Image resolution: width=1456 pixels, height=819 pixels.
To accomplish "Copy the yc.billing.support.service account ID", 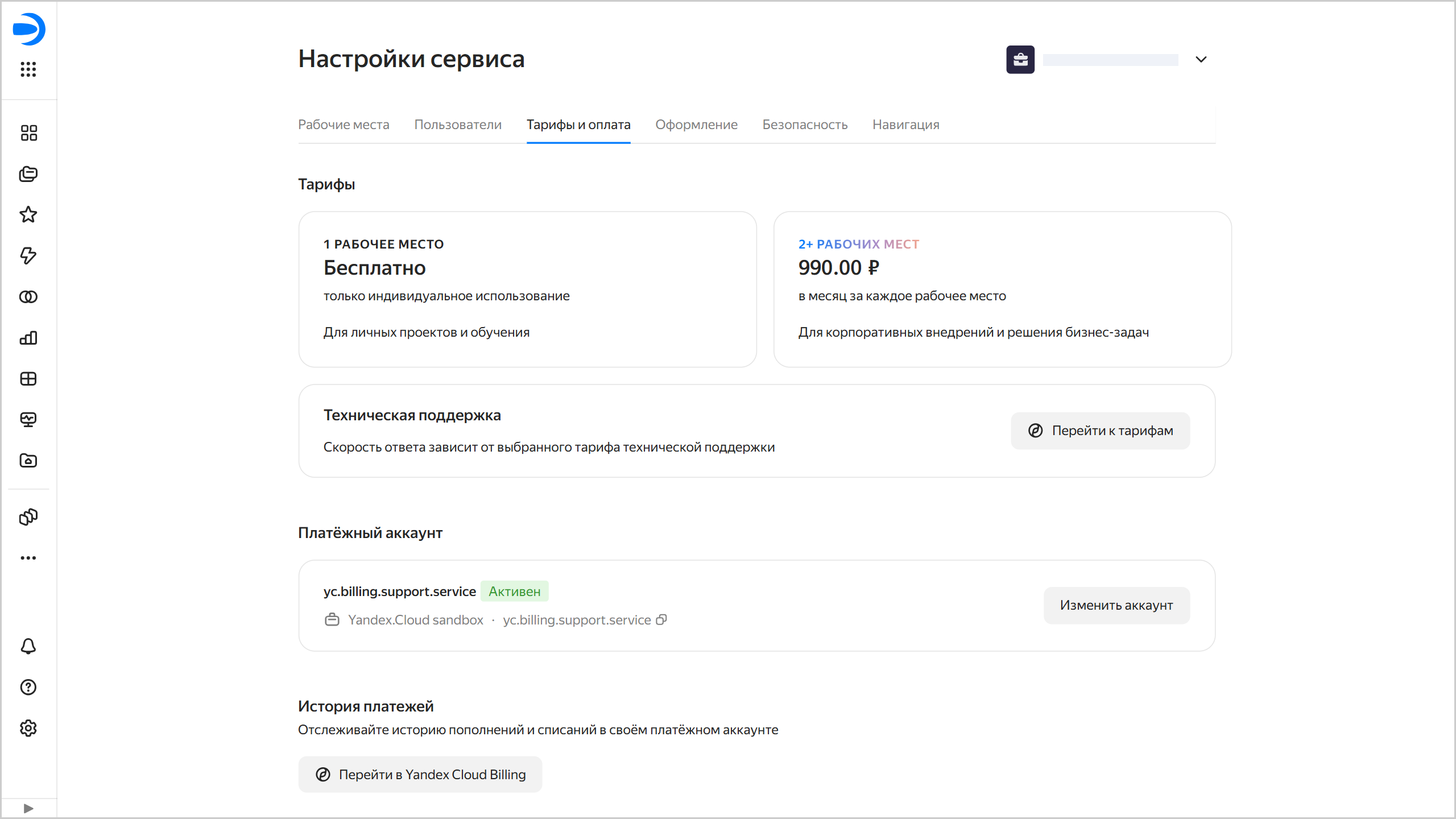I will (661, 619).
